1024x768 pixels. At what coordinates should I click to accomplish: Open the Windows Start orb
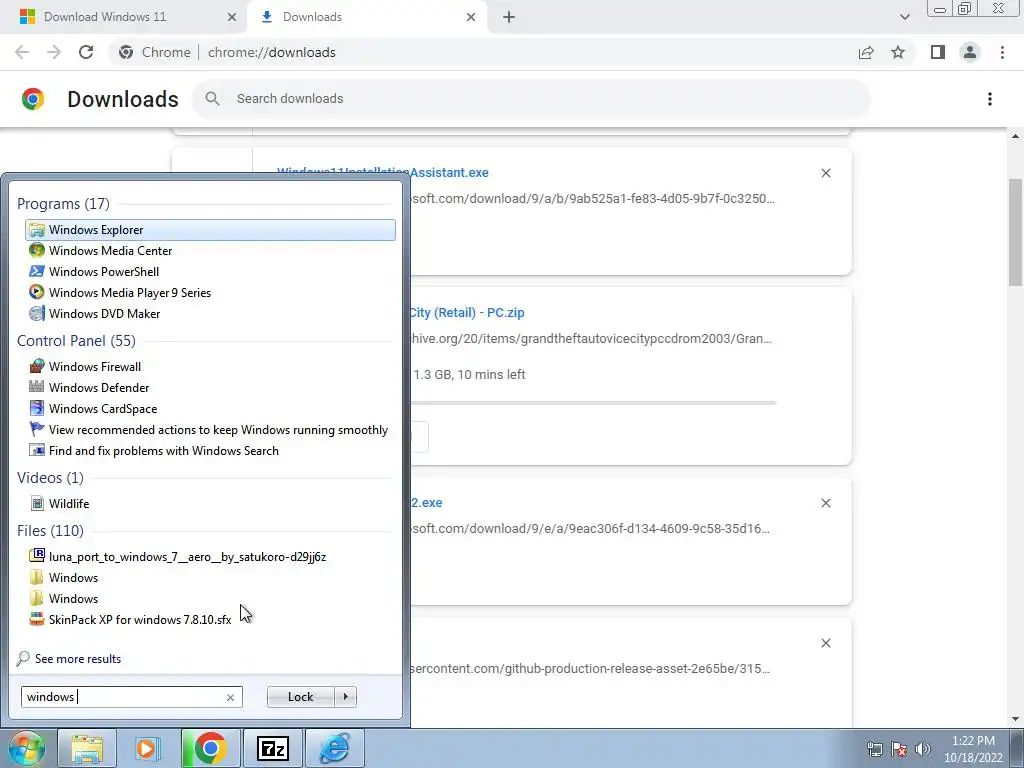(26, 748)
